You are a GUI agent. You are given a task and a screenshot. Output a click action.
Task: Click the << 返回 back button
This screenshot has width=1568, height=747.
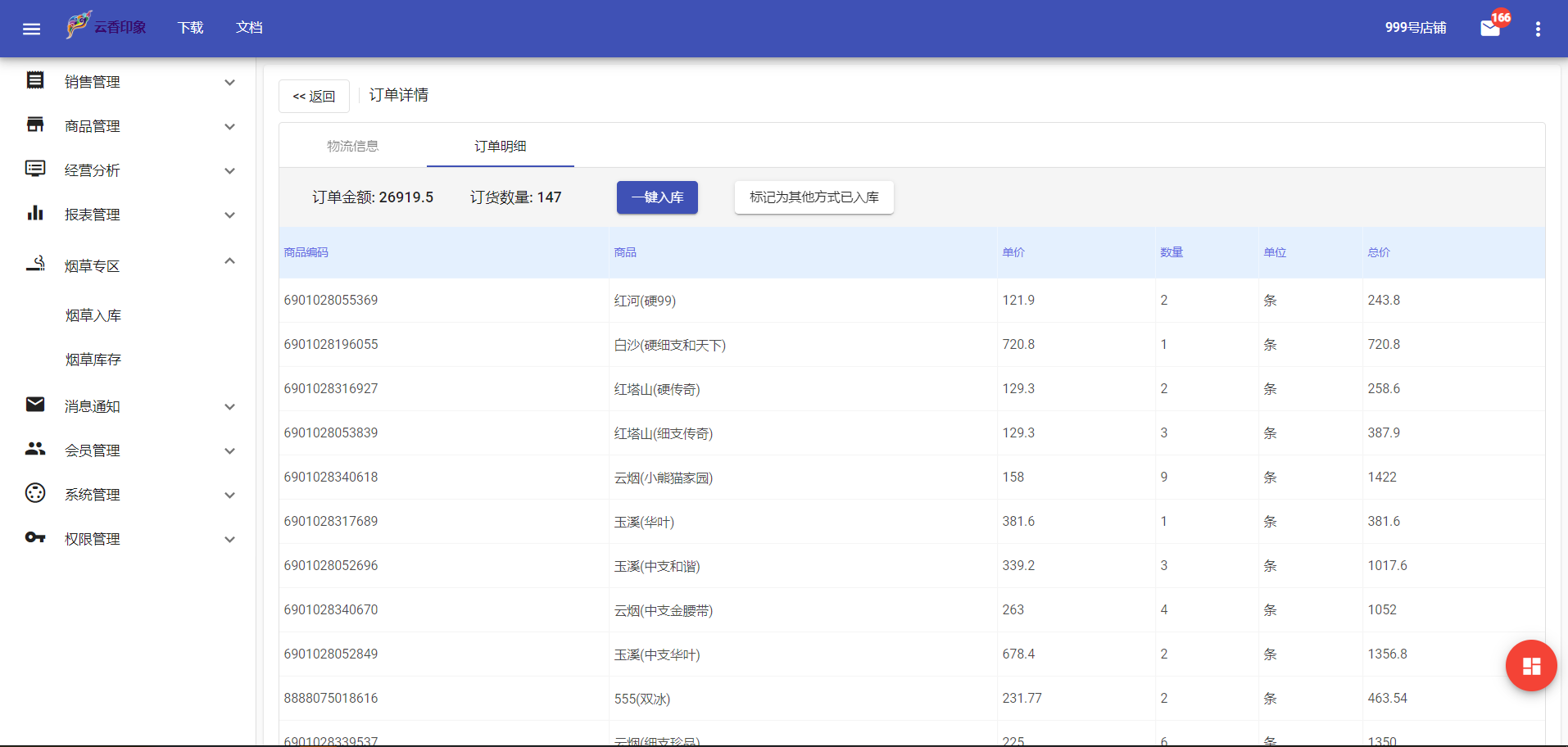click(x=314, y=96)
